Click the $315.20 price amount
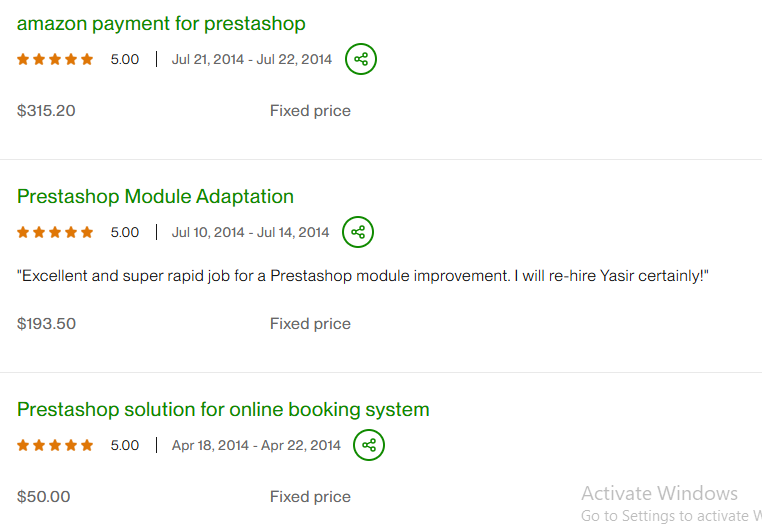 (x=46, y=111)
